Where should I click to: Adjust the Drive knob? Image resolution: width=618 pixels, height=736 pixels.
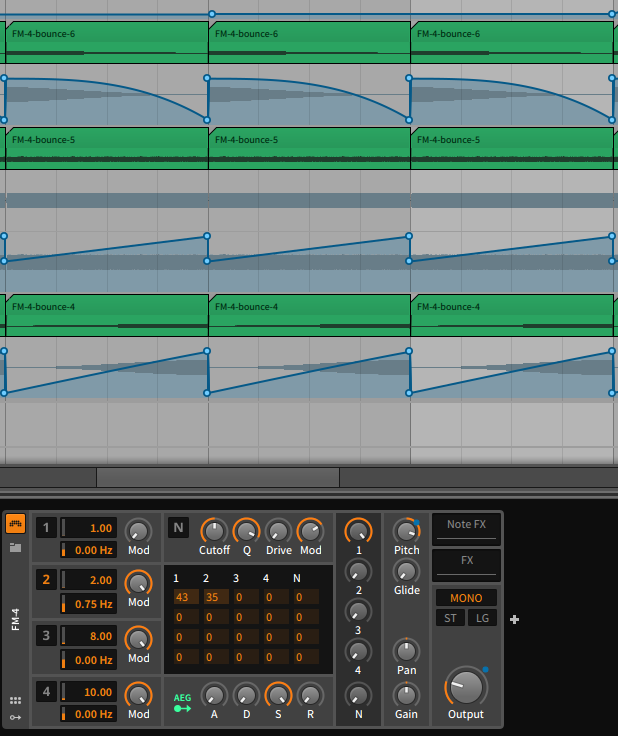[278, 532]
